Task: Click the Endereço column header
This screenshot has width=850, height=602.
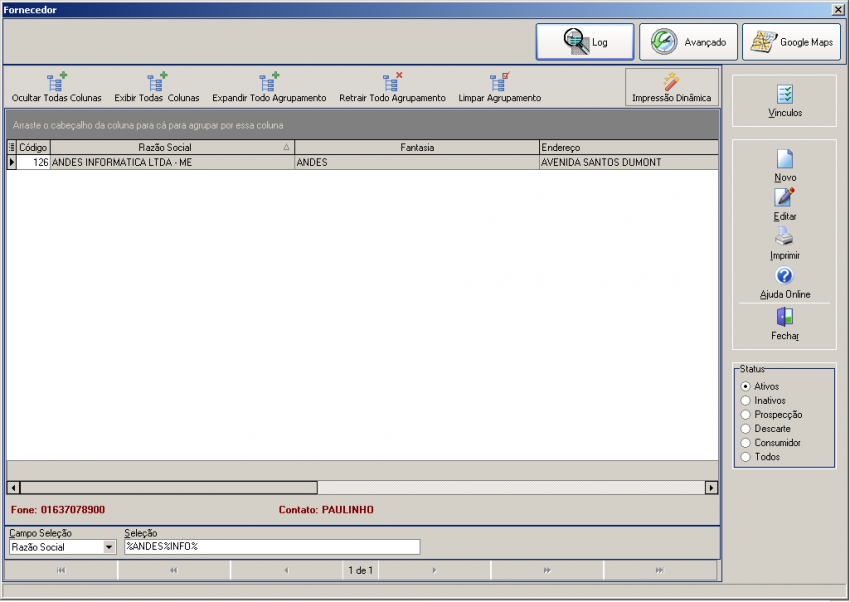Action: 628,148
